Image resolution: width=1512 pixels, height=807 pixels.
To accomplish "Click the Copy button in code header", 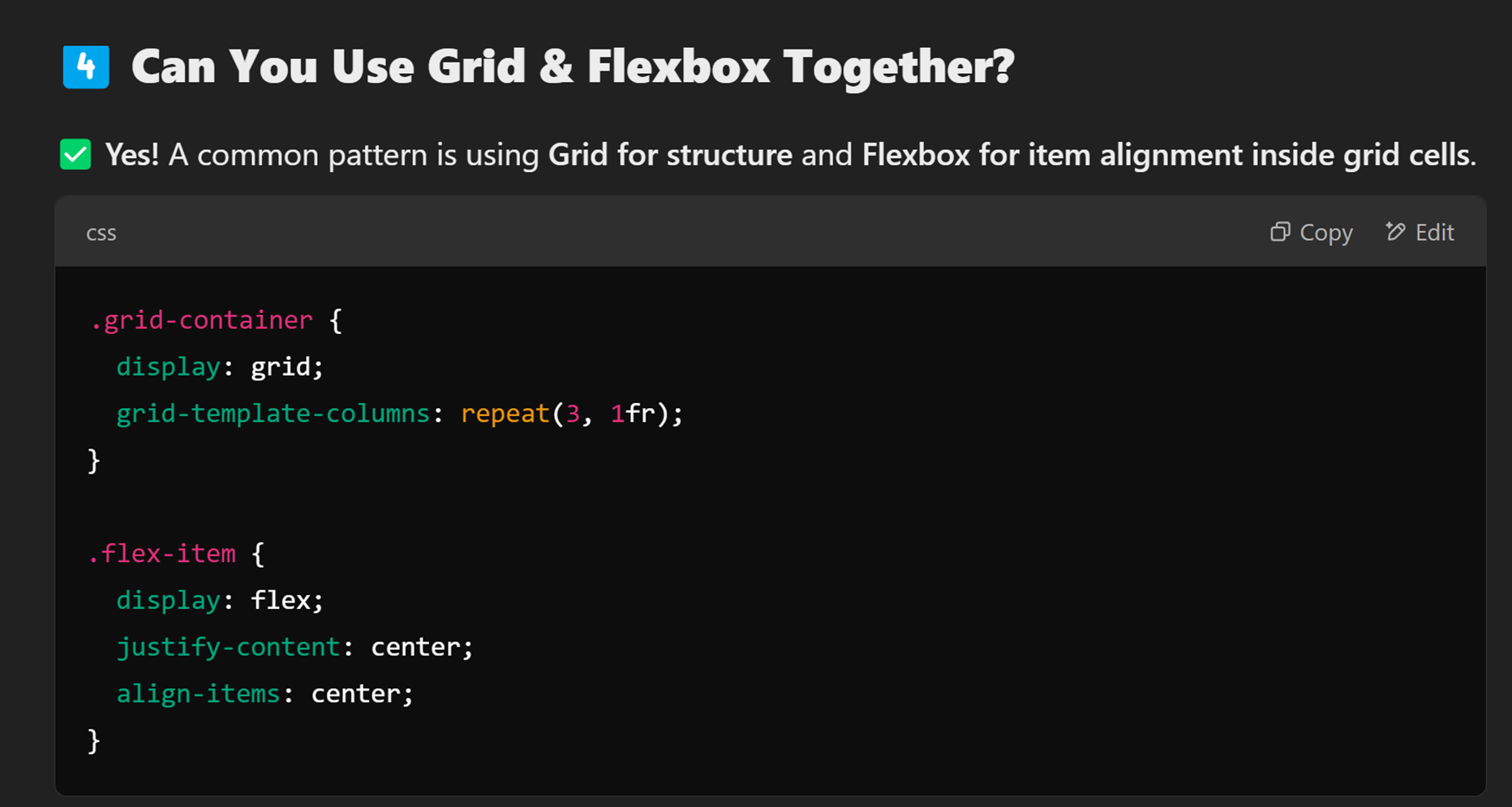I will click(x=1312, y=233).
